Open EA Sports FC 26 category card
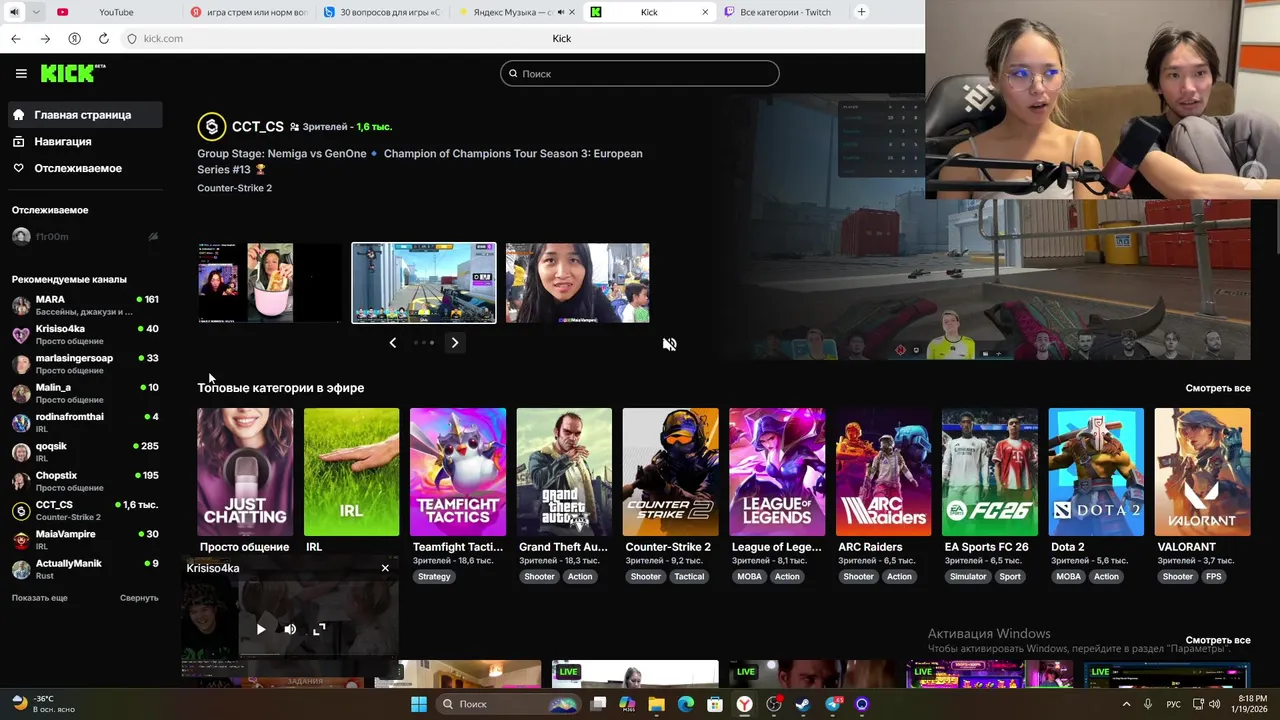Image resolution: width=1280 pixels, height=720 pixels. [990, 472]
